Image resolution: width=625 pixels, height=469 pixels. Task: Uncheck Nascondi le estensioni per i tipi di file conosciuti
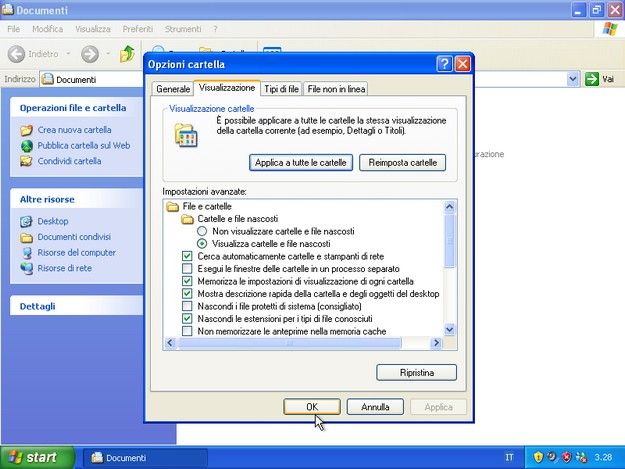pos(187,319)
